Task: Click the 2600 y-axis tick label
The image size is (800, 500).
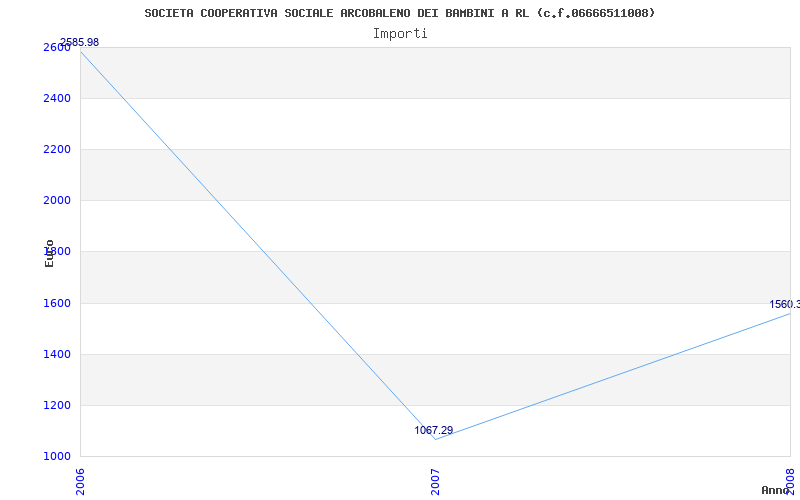Action: [55, 47]
